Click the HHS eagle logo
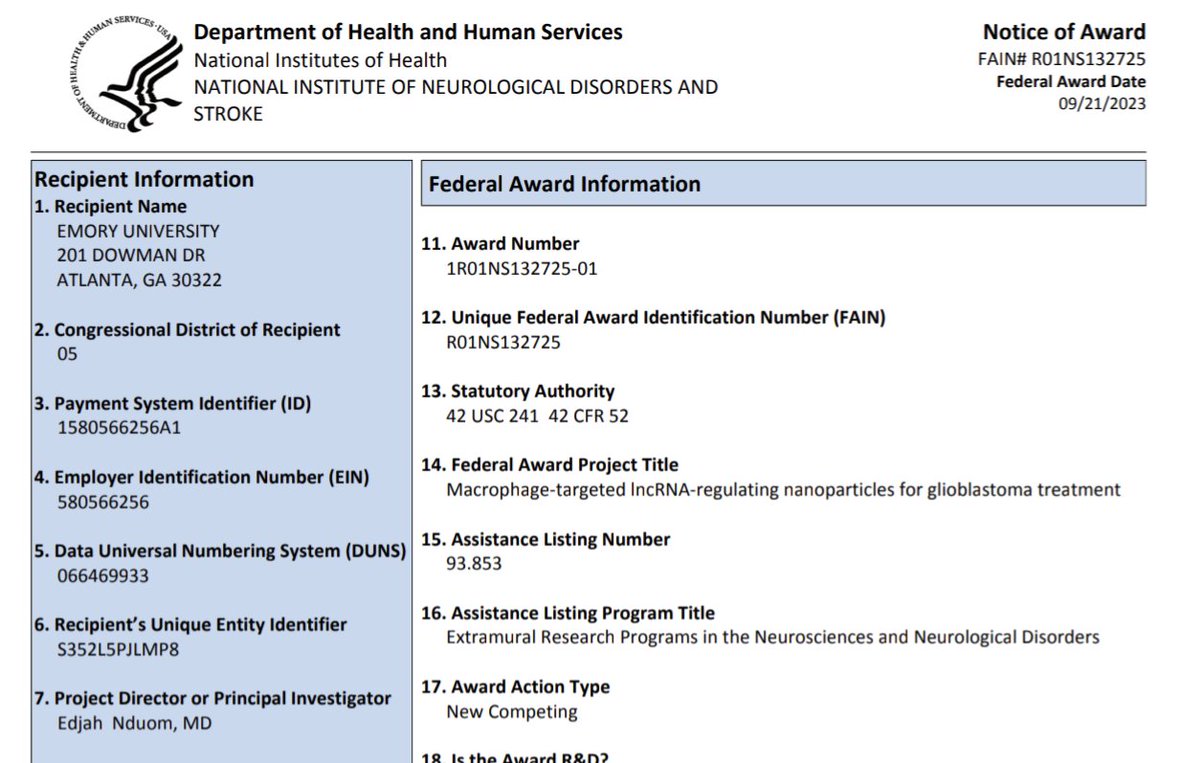This screenshot has height=763, width=1200. pos(126,76)
